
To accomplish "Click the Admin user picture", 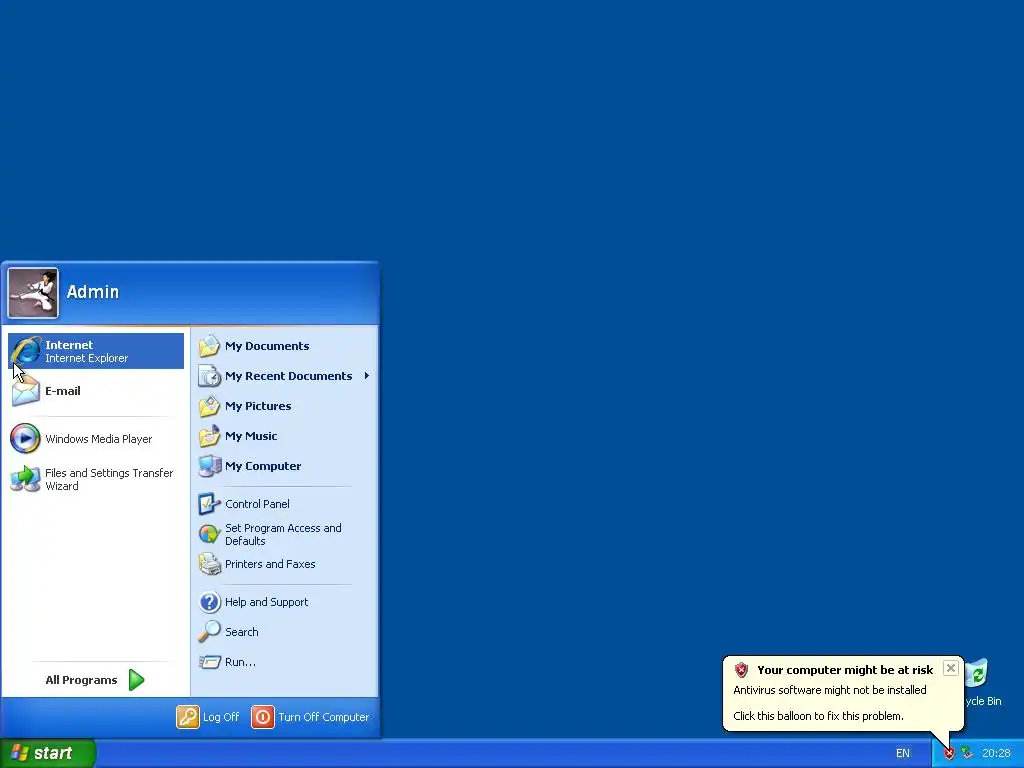I will pos(33,293).
